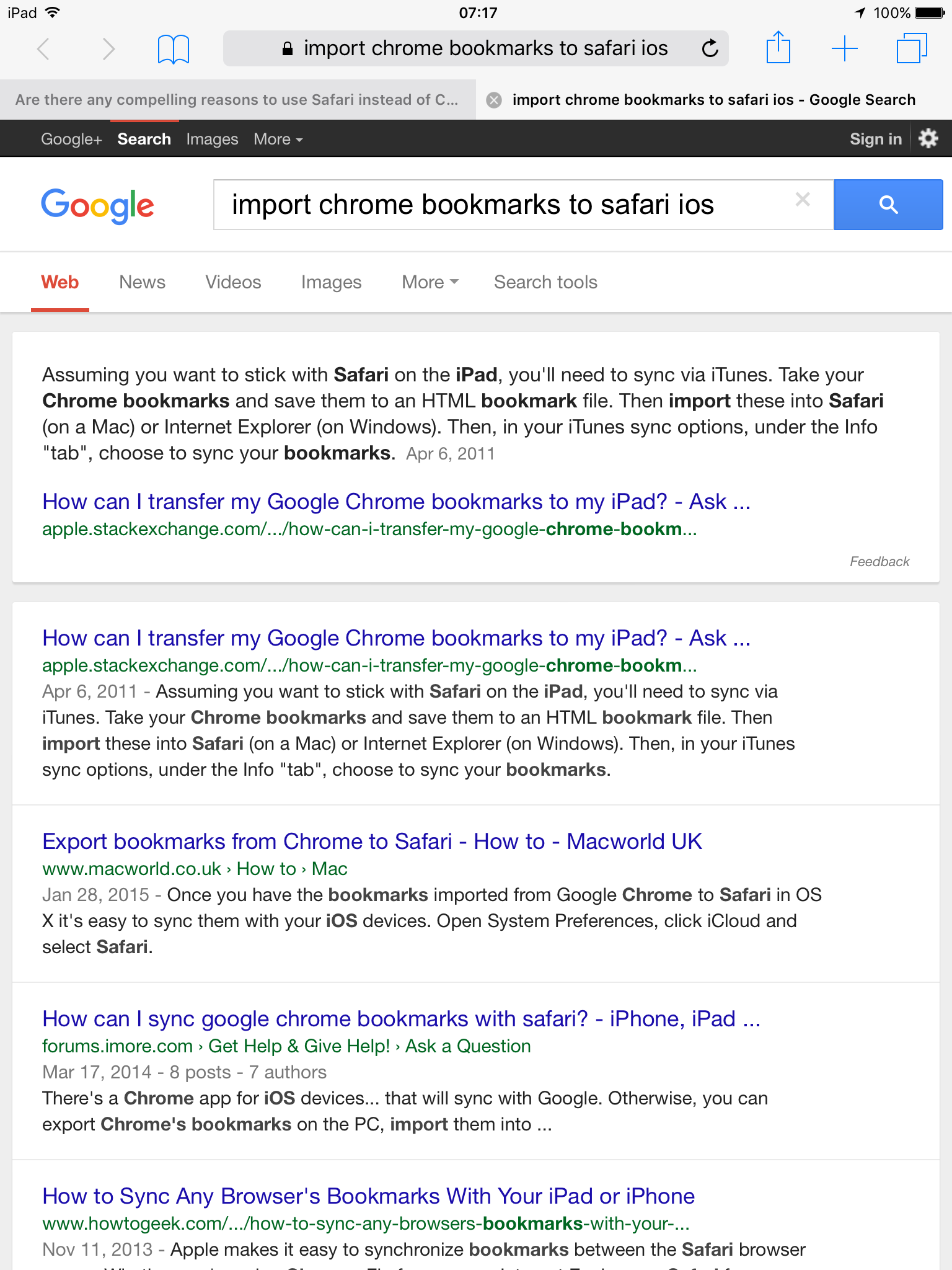Click the blue magnifier search button
952x1270 pixels.
click(x=888, y=205)
